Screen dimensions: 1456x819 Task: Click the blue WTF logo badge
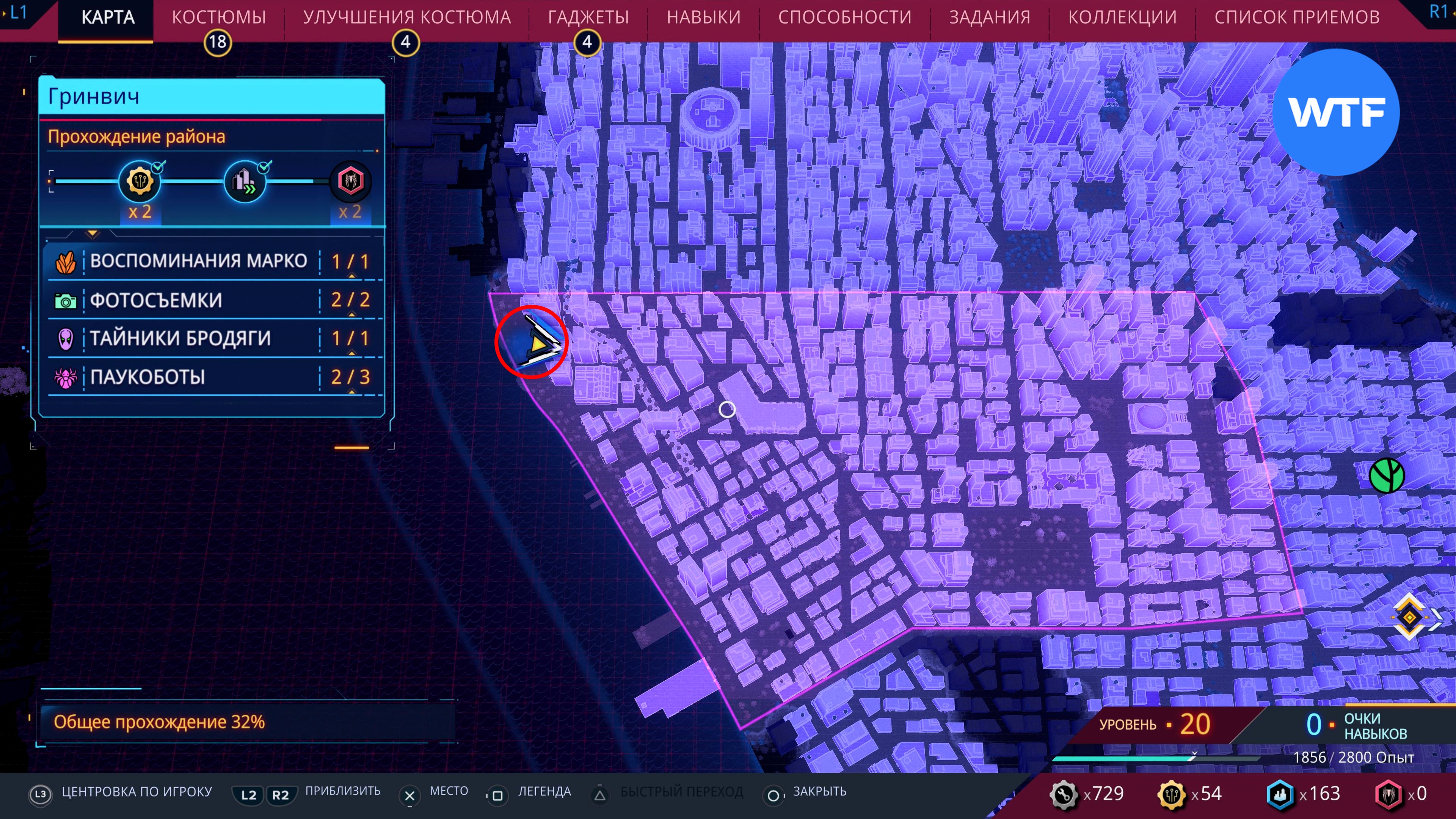point(1335,112)
